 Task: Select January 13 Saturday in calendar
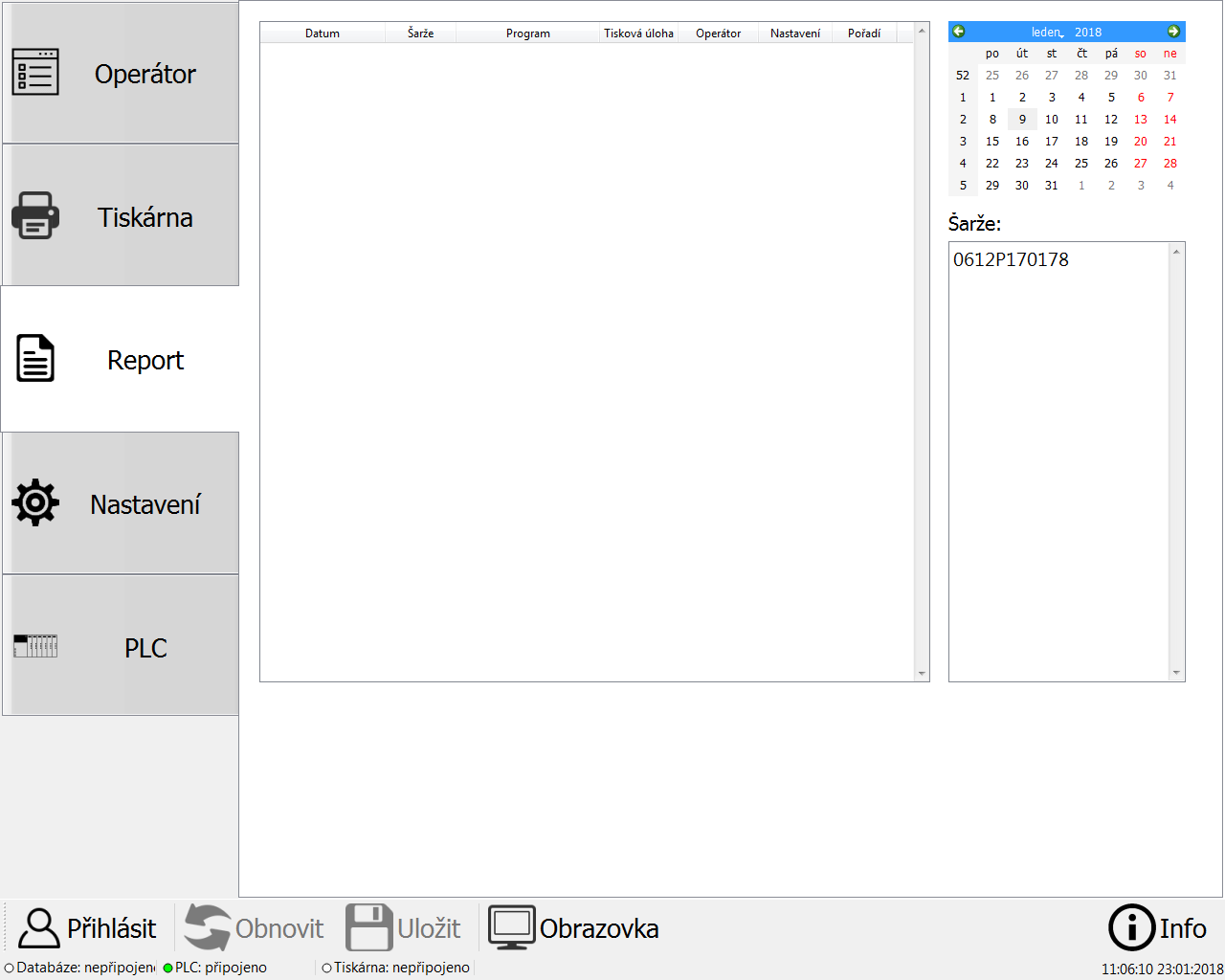pos(1141,120)
